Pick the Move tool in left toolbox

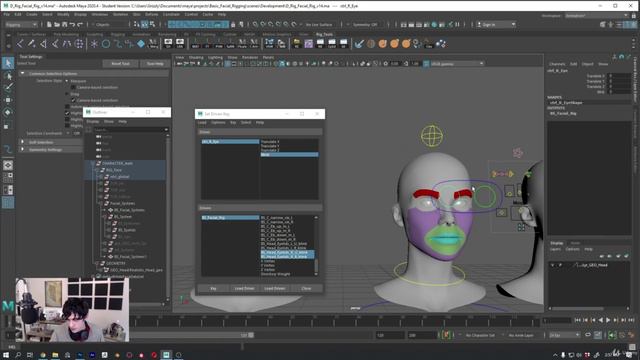point(8,100)
